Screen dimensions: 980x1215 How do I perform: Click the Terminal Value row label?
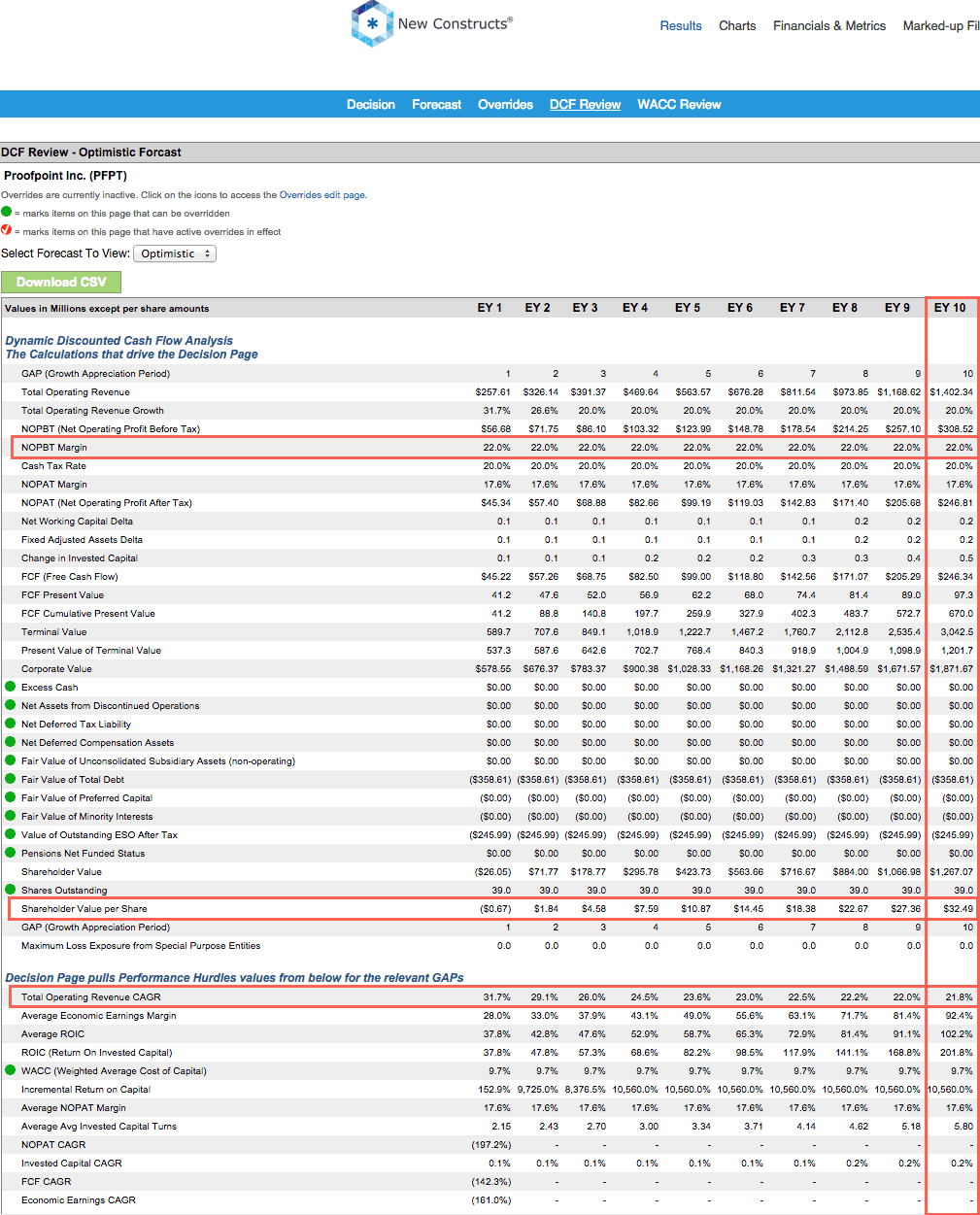(53, 632)
